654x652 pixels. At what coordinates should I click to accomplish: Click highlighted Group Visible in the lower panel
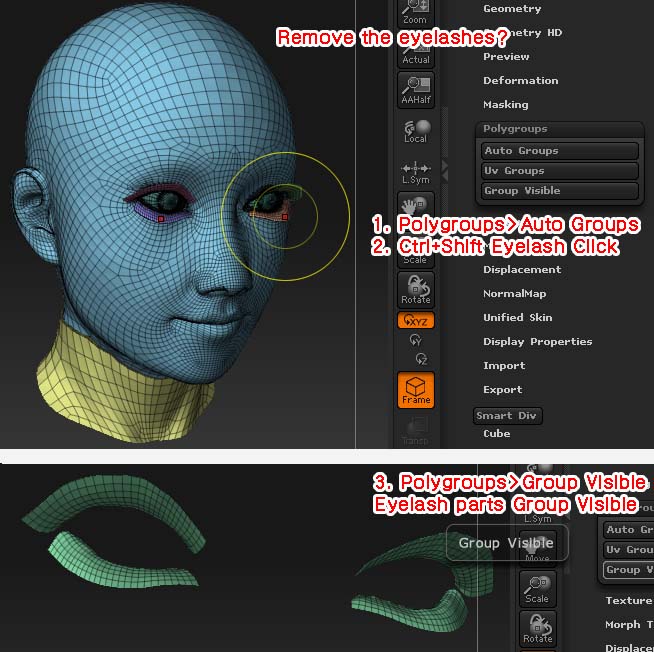629,570
